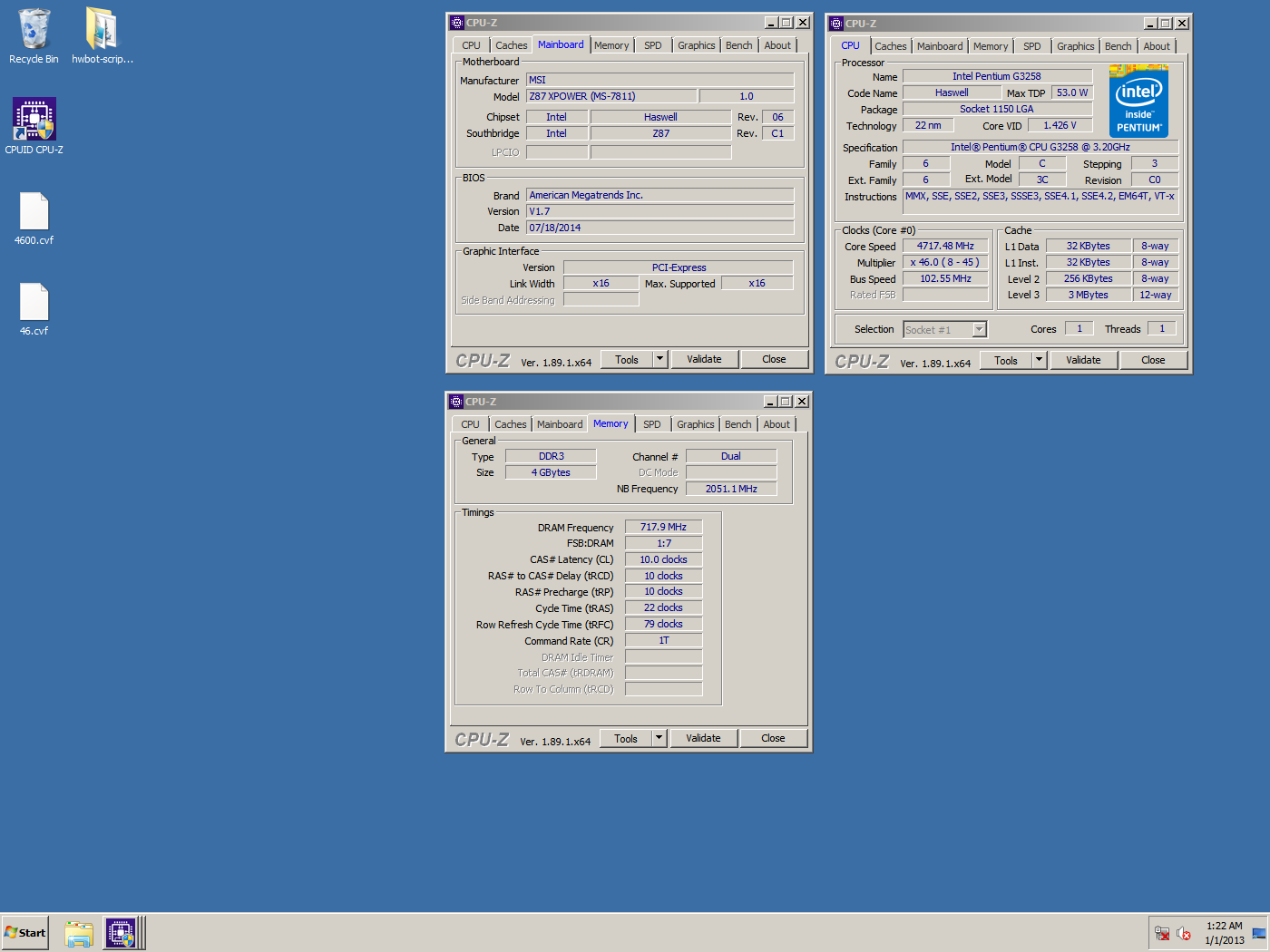Open the Socket #1 selection combo box
The height and width of the screenshot is (952, 1270).
[944, 330]
